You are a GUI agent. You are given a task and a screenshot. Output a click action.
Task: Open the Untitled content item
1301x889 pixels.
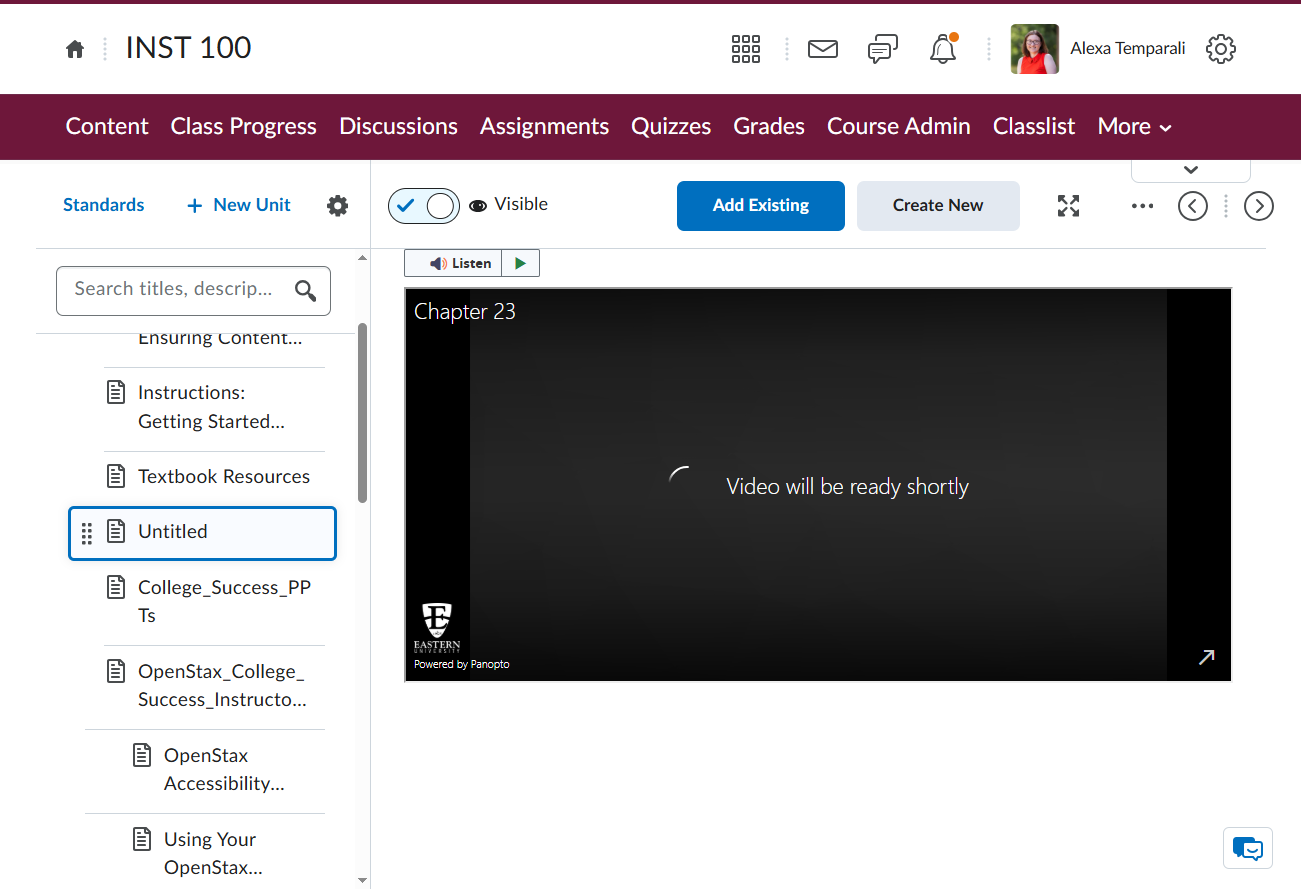202,533
